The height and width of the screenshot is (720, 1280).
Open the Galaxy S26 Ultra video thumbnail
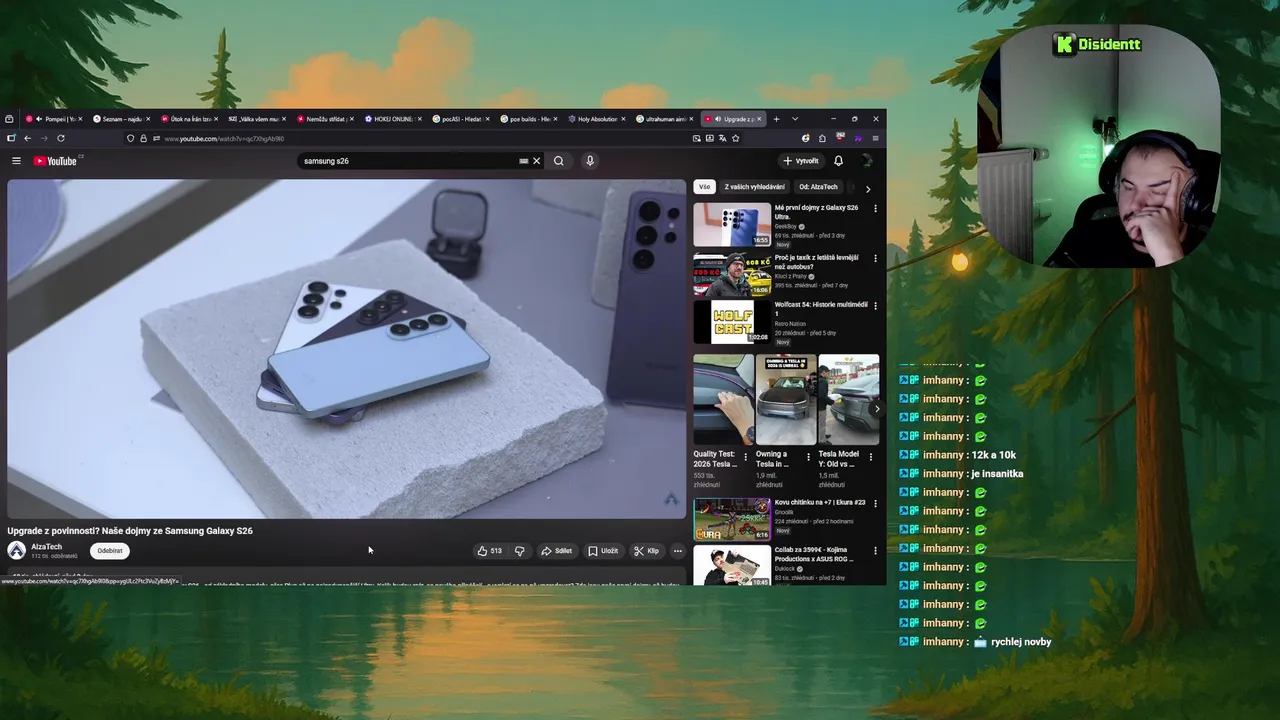click(x=732, y=225)
